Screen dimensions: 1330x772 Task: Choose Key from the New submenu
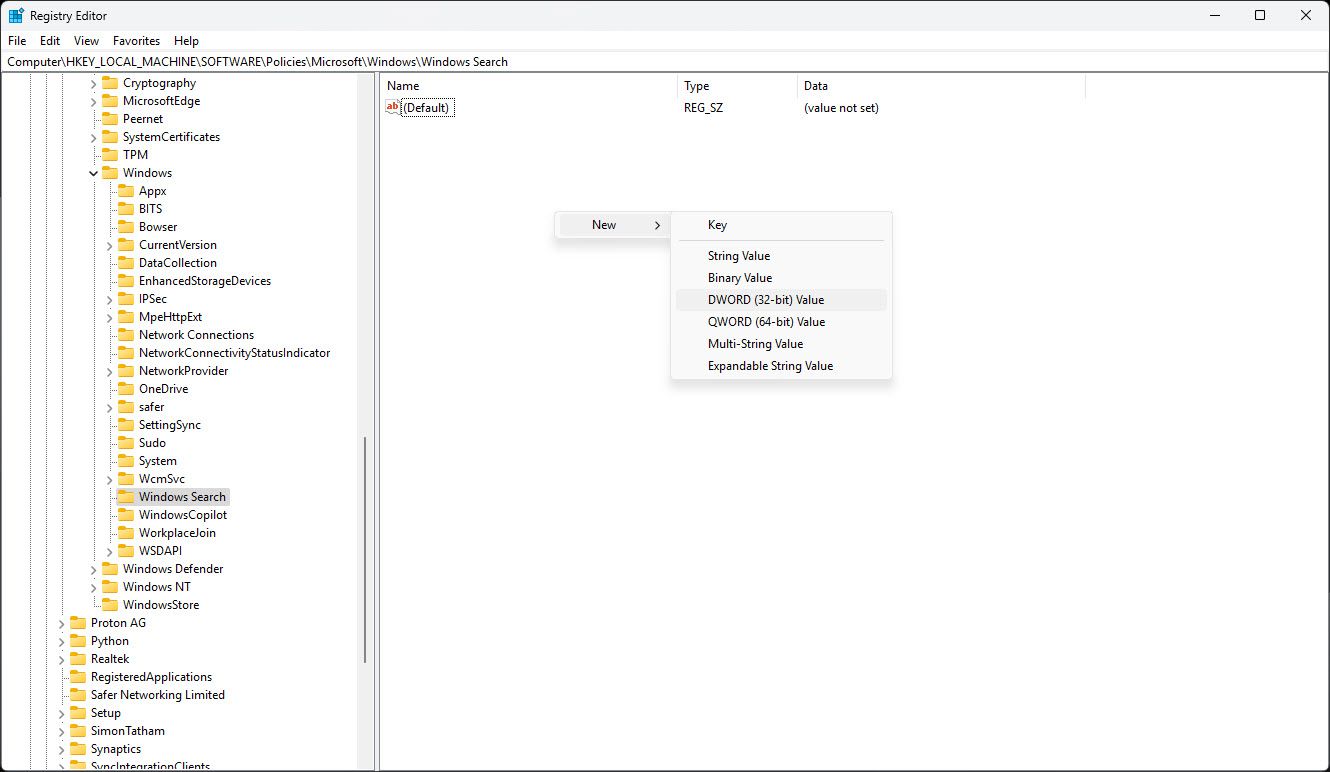point(781,225)
